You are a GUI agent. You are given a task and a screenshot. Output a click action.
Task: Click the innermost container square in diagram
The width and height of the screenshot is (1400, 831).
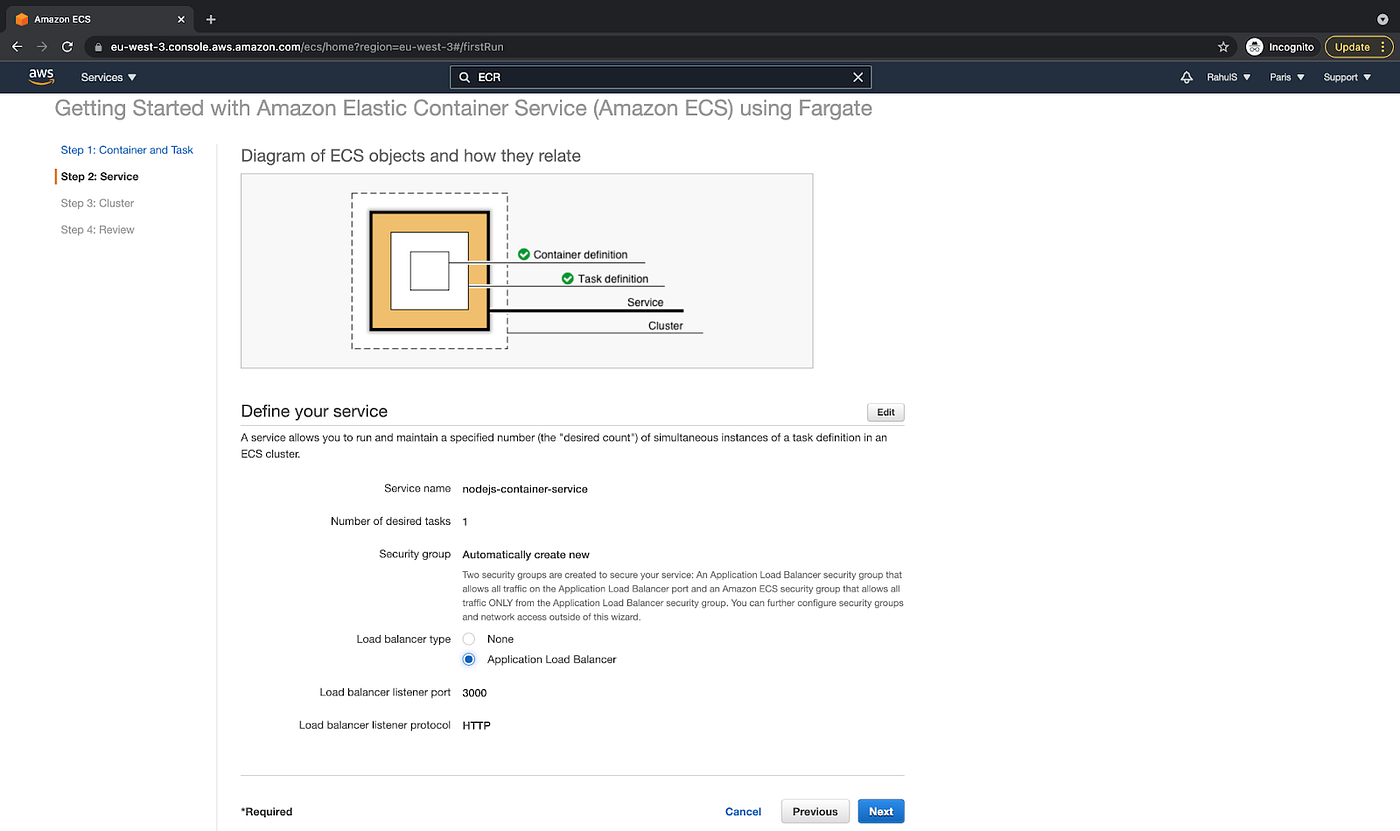pos(429,271)
